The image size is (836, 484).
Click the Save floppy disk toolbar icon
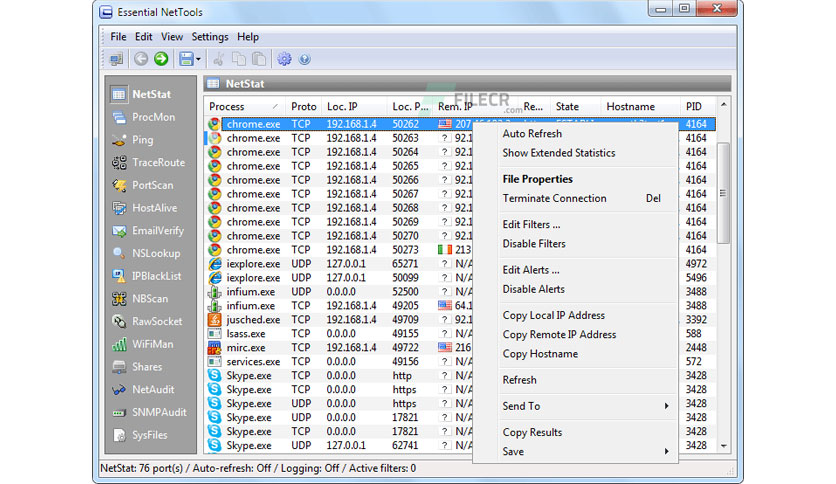click(186, 59)
